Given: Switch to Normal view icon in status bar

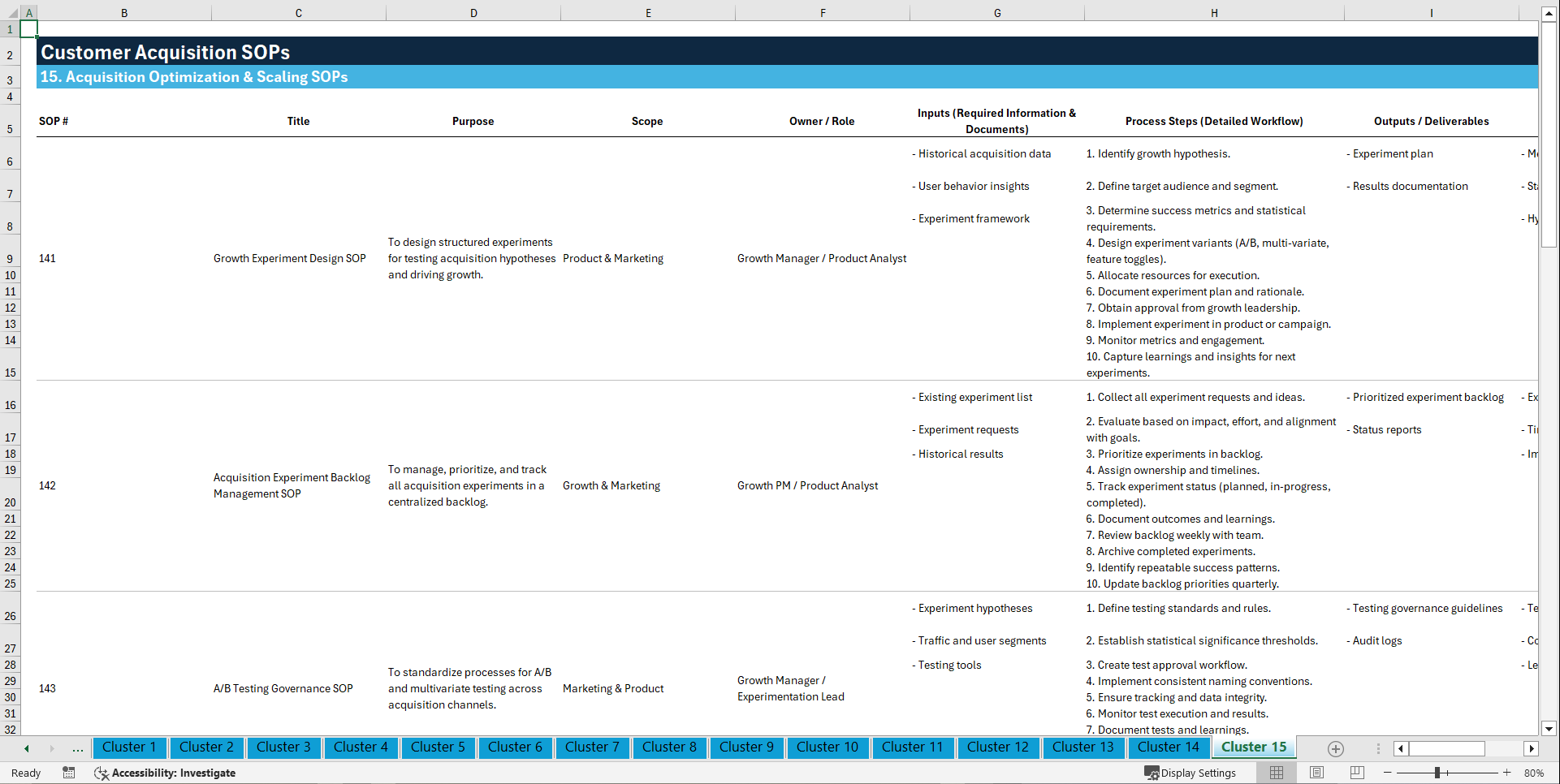Looking at the screenshot, I should coord(1276,773).
